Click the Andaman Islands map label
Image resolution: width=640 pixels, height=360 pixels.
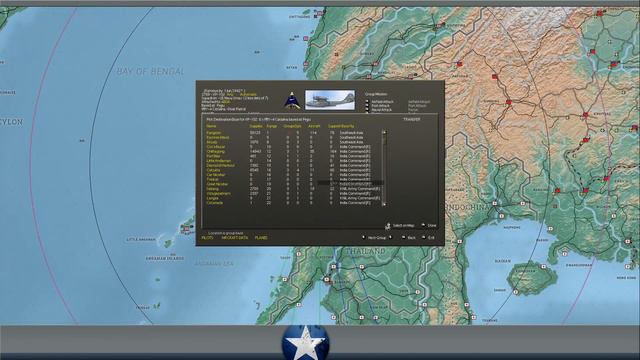pos(165,258)
